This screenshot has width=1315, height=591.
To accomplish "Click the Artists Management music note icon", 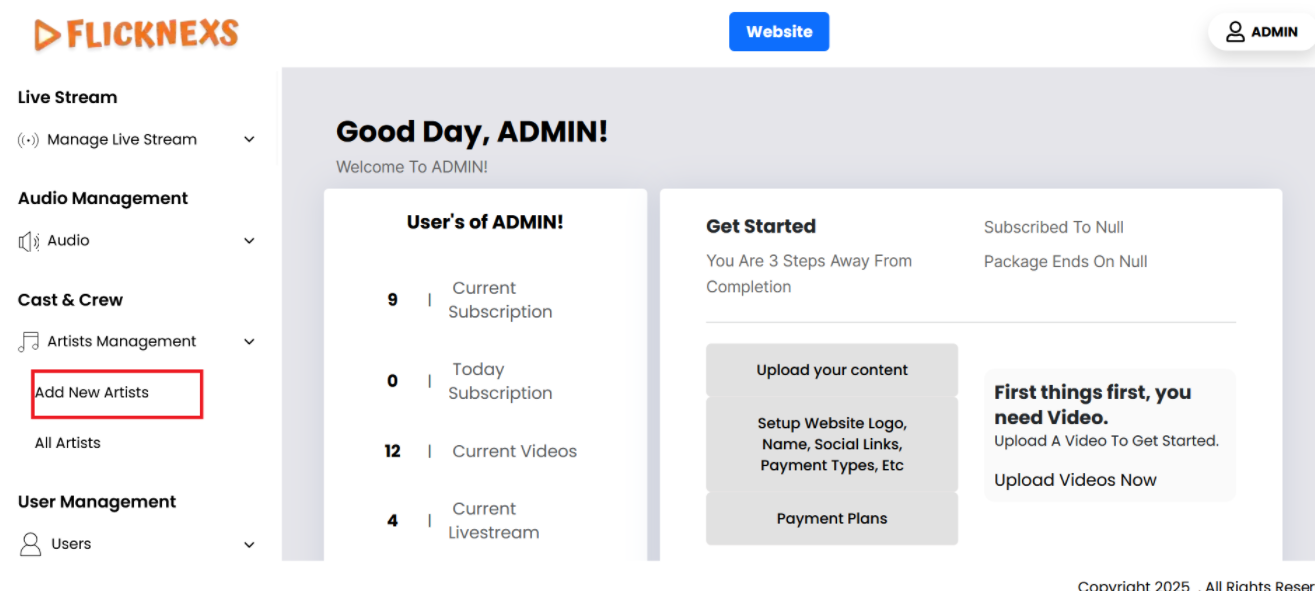I will click(x=28, y=342).
